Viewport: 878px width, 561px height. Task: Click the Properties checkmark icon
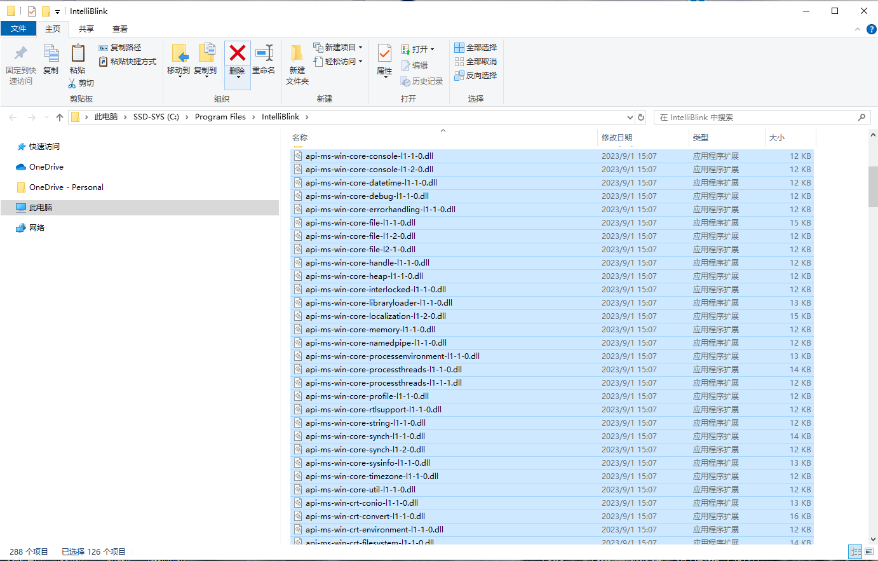point(384,54)
